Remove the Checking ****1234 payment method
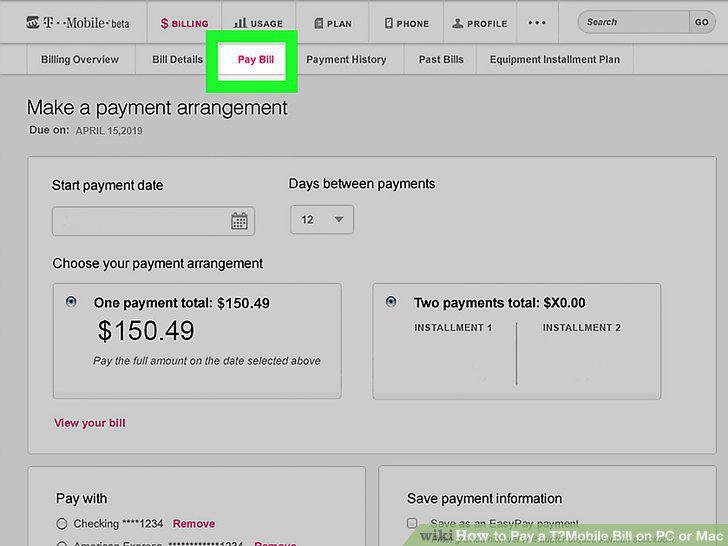Viewport: 728px width, 546px height. (x=194, y=524)
